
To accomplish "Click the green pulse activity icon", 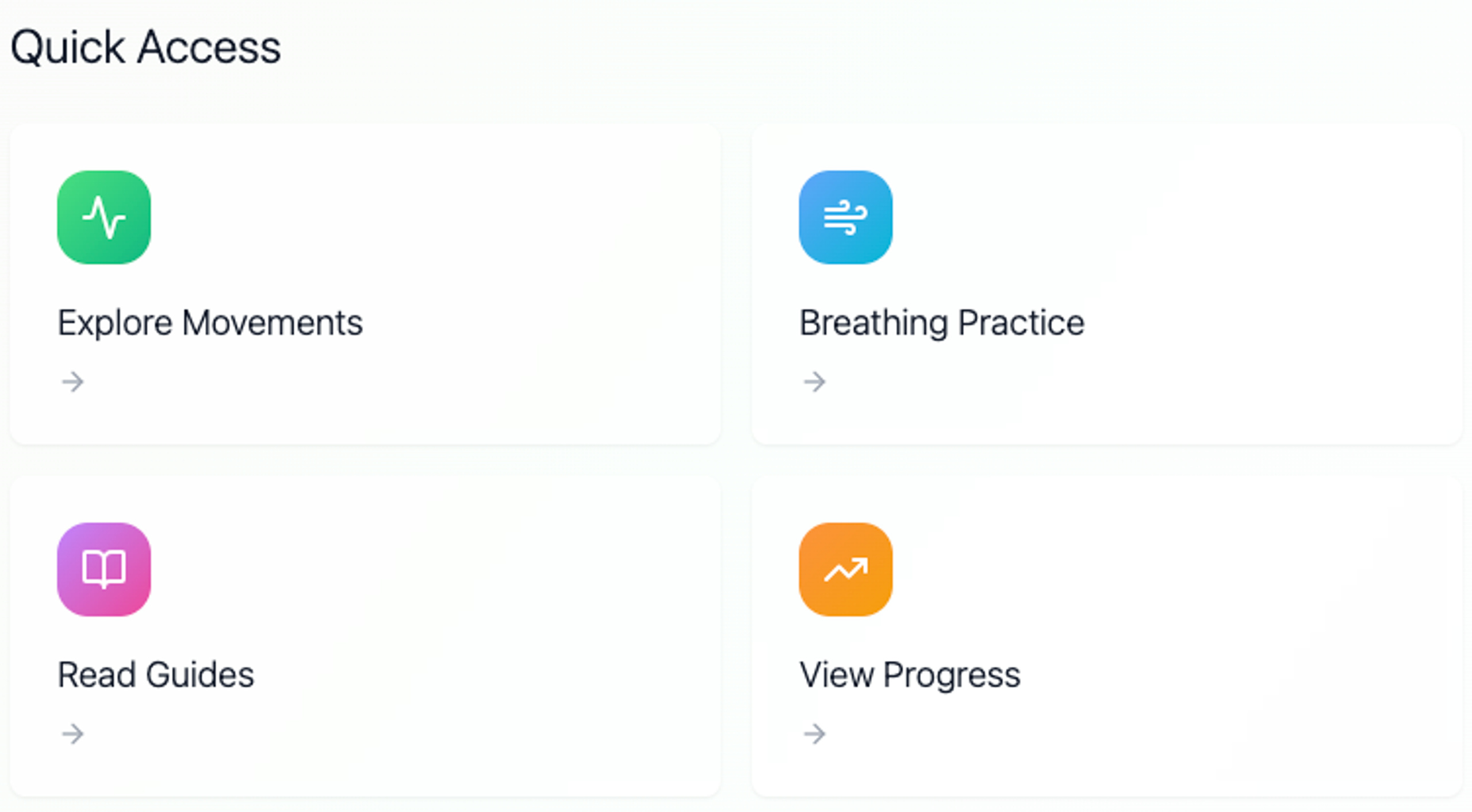I will (104, 217).
